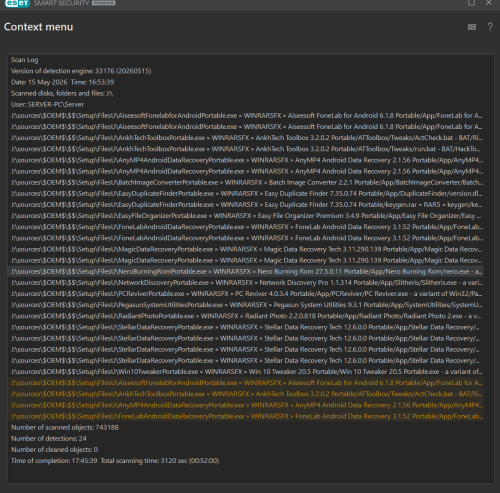Select the PCReviverPortable.exe detection entry
The width and height of the screenshot is (500, 493).
(x=246, y=294)
